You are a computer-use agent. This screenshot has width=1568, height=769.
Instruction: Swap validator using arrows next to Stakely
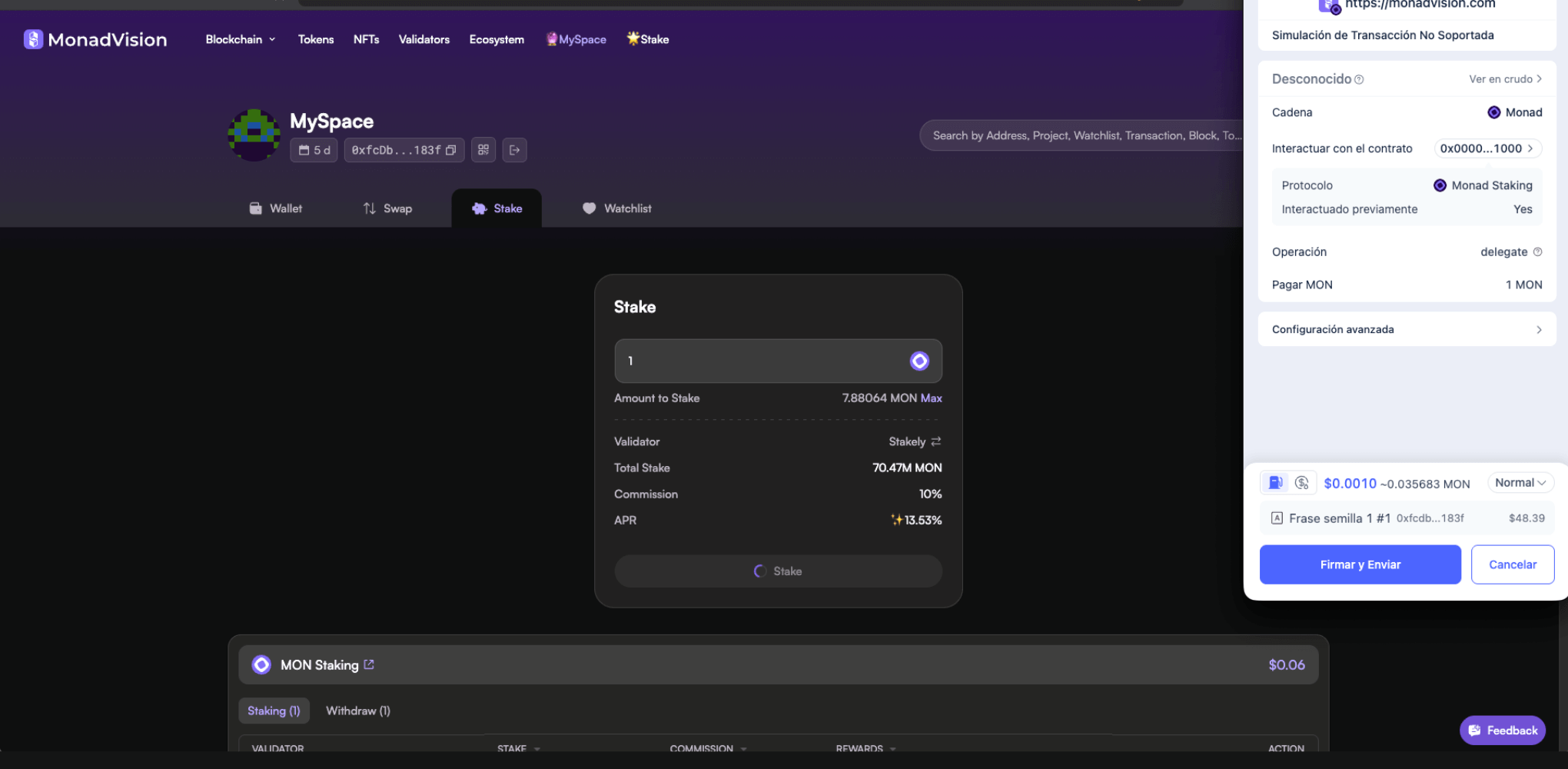point(935,441)
